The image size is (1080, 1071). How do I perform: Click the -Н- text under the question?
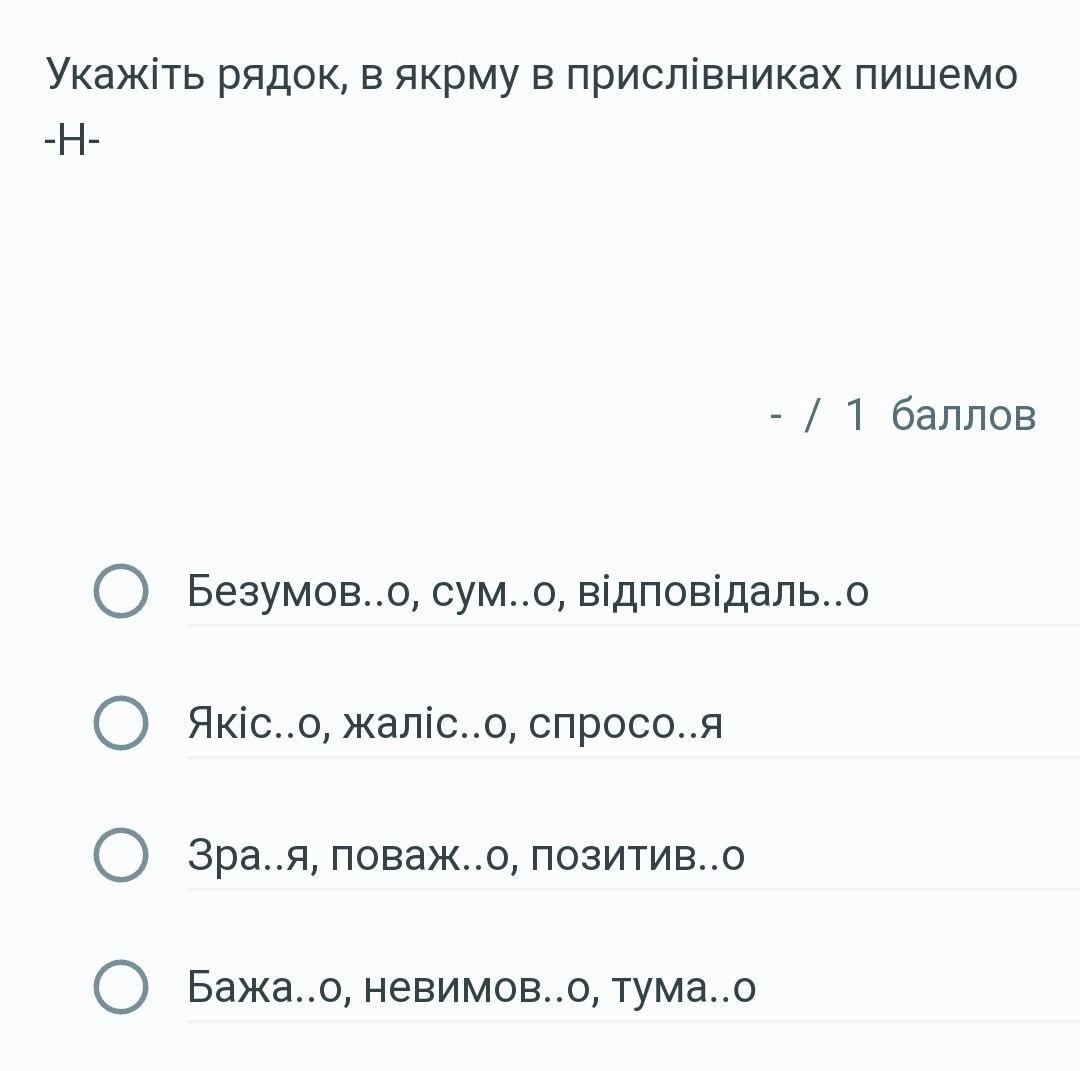tap(72, 142)
